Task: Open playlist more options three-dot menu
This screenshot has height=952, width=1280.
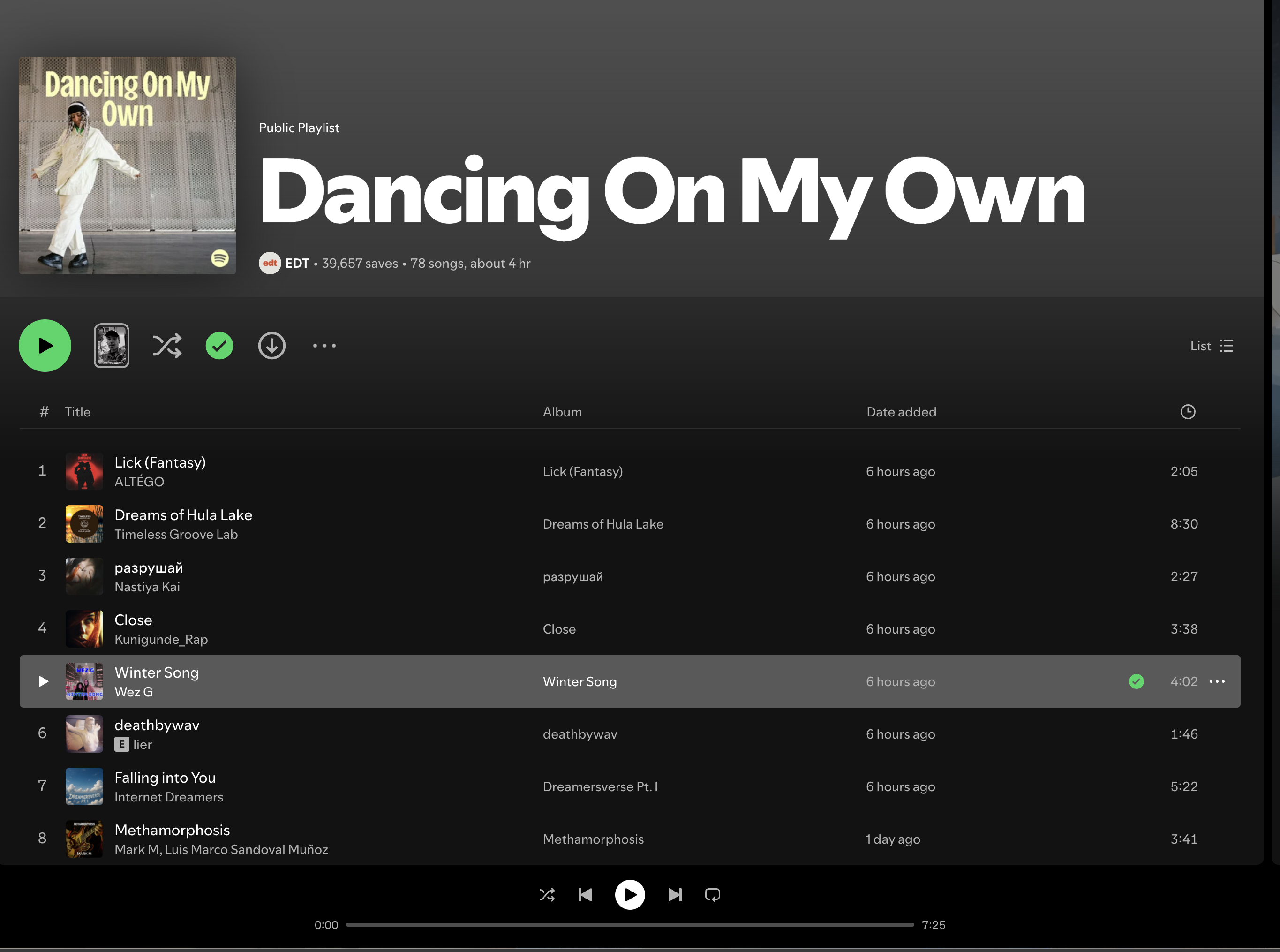Action: [324, 346]
